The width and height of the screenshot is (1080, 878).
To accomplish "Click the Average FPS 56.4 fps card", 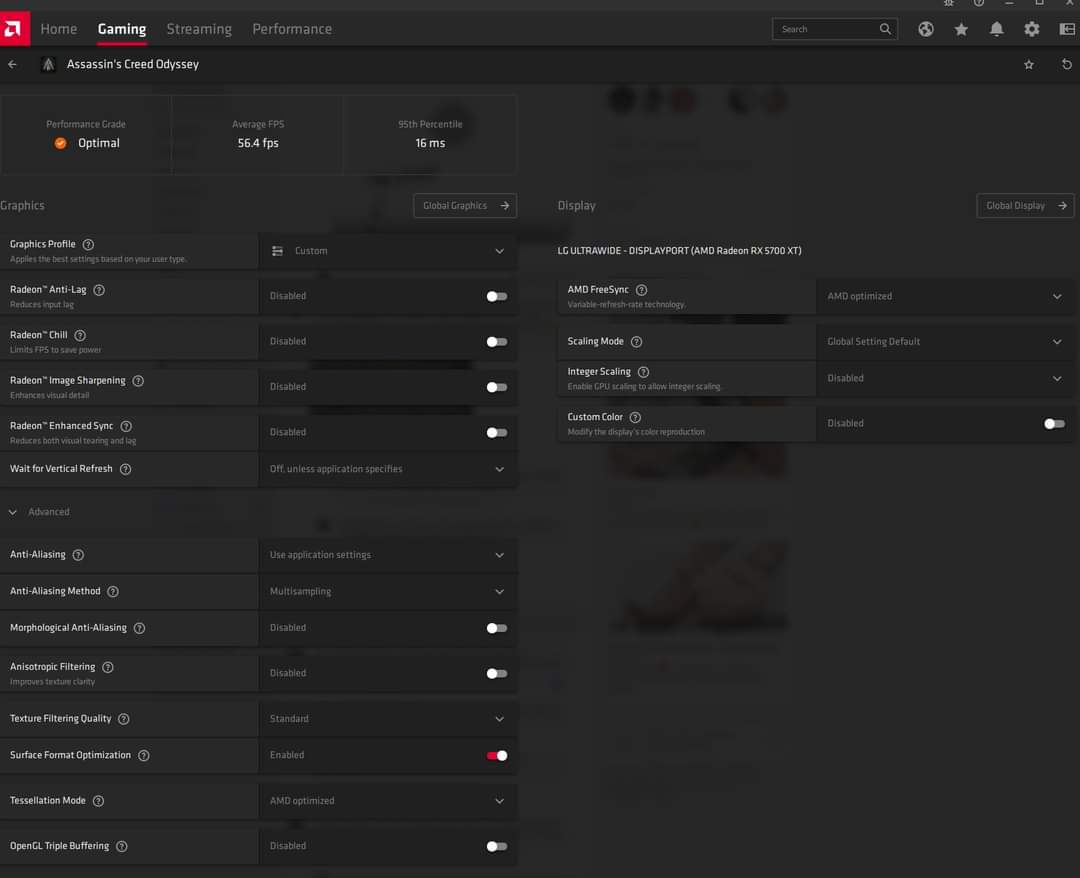I will pyautogui.click(x=258, y=134).
